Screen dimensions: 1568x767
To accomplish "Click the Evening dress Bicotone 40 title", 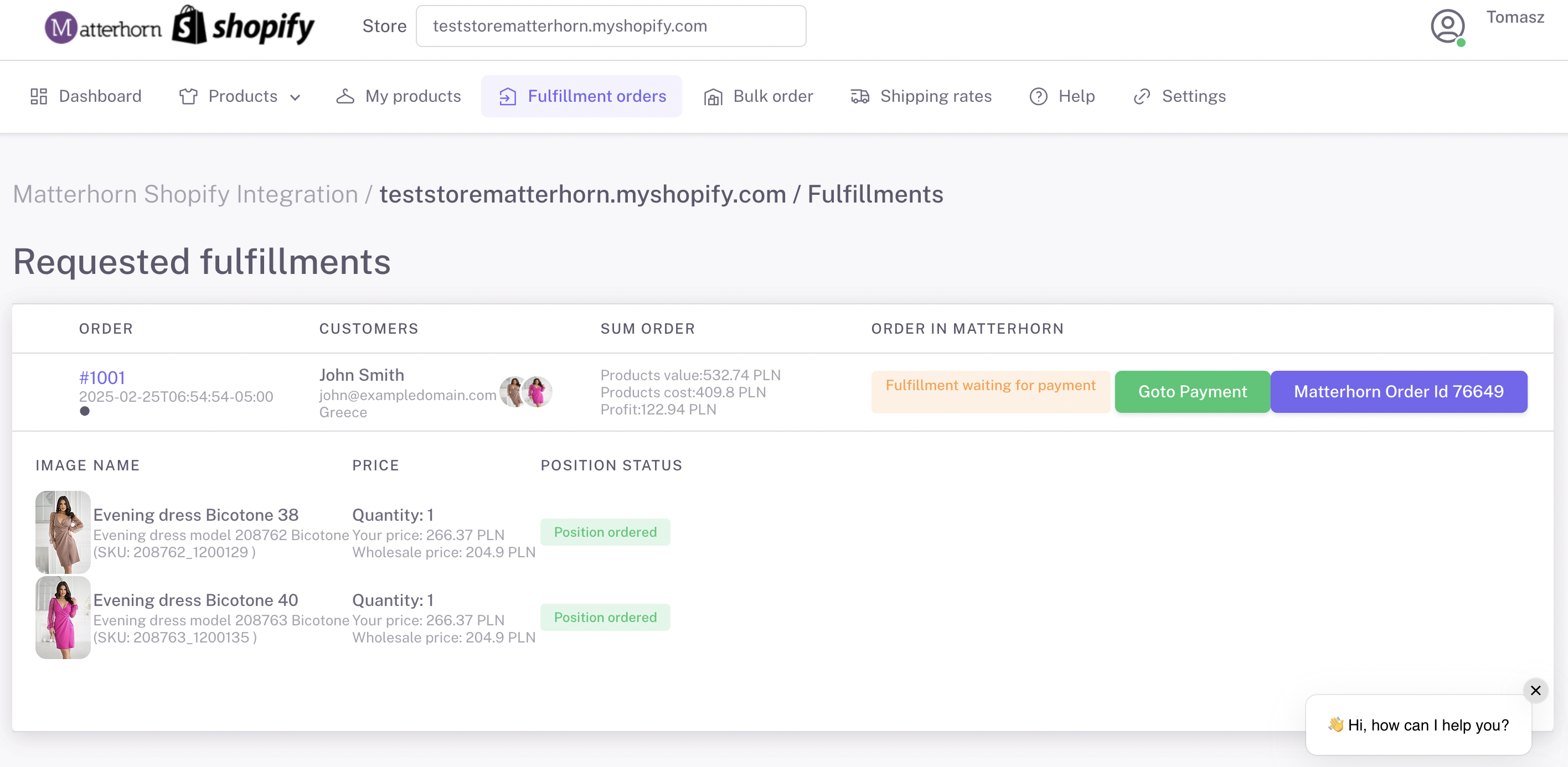I will (x=195, y=600).
